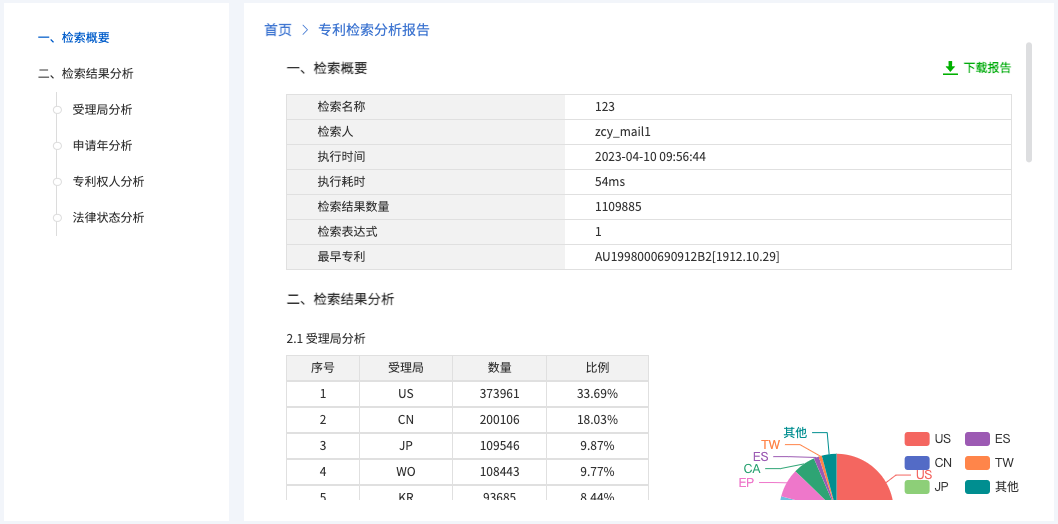Click the red US slice of pie chart

860,482
